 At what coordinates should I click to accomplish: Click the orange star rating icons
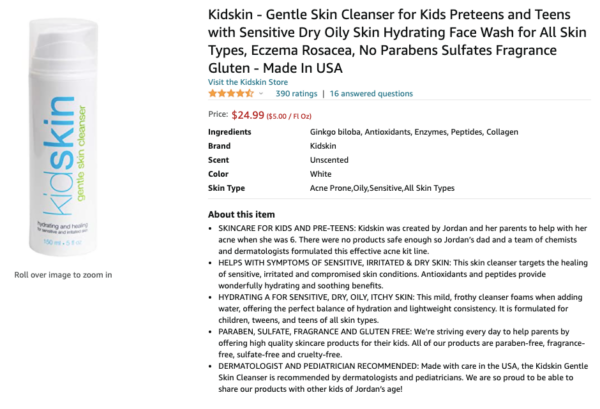(x=231, y=93)
